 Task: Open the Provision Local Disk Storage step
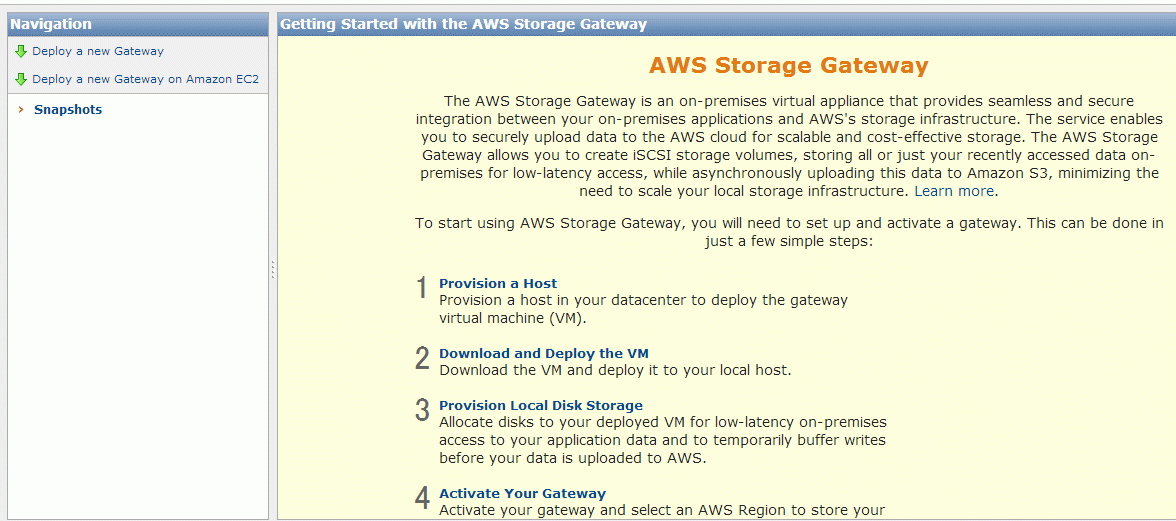pos(541,406)
